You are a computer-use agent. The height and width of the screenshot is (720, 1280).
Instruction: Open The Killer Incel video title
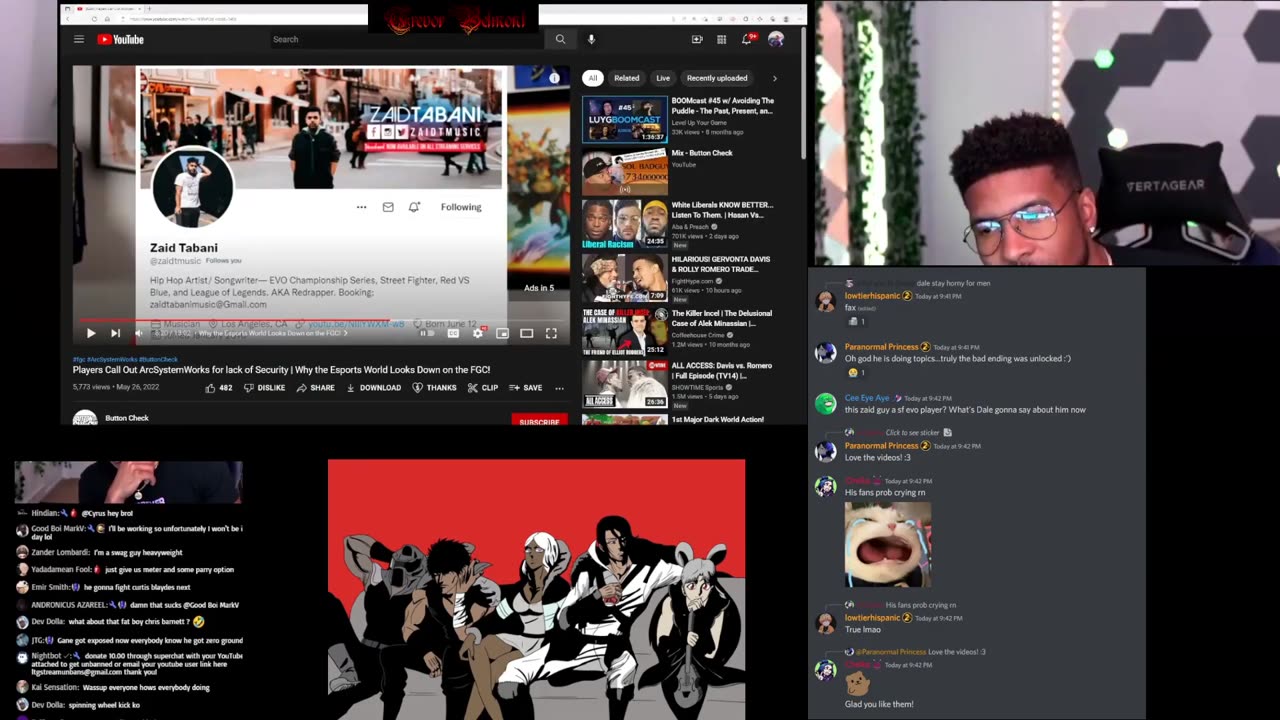pyautogui.click(x=722, y=318)
